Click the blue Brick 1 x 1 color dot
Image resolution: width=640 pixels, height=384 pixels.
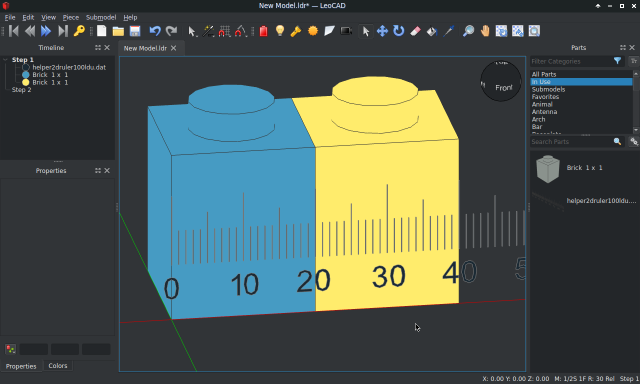[26, 75]
